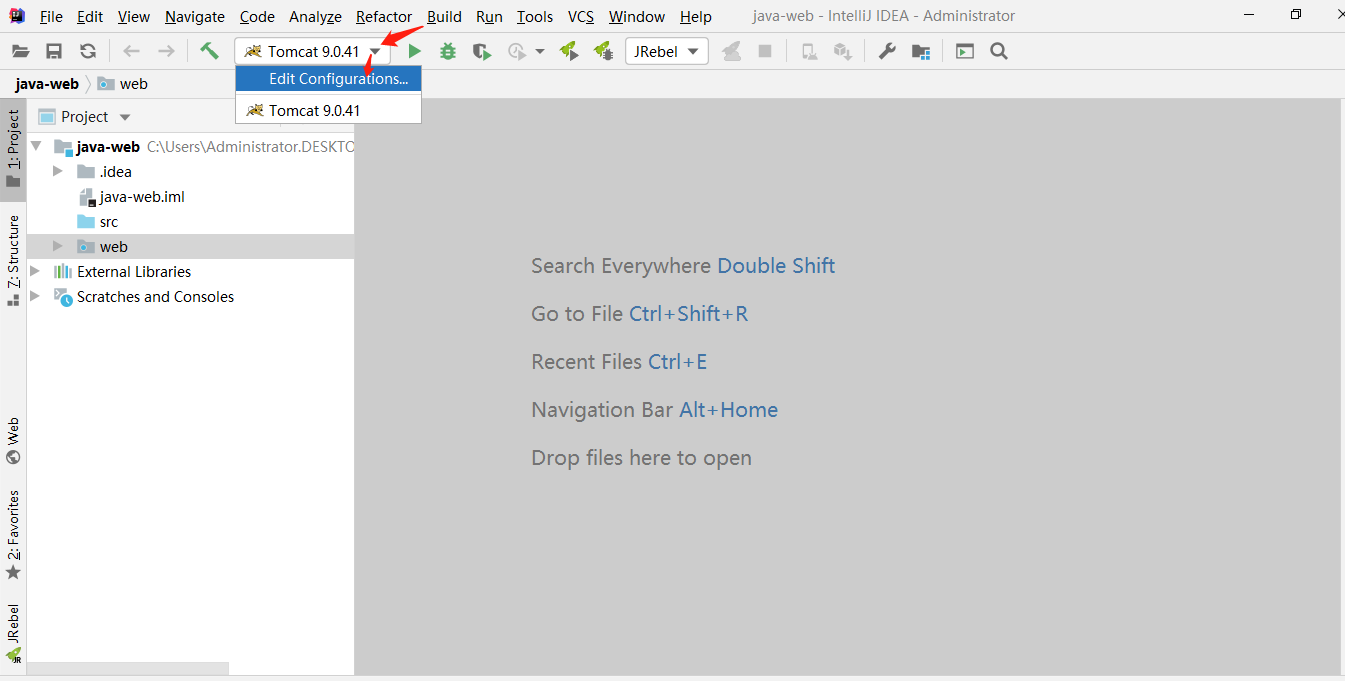Open the Window menu
The image size is (1345, 681).
click(637, 16)
